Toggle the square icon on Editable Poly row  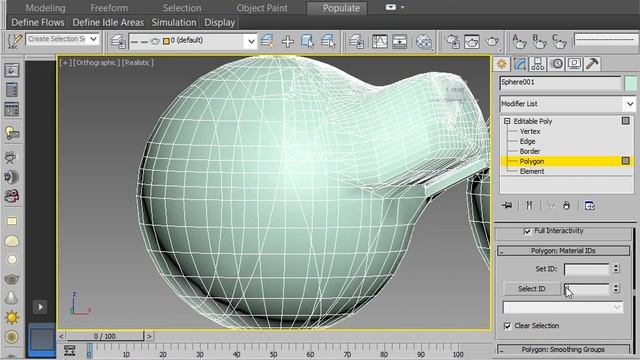point(625,121)
